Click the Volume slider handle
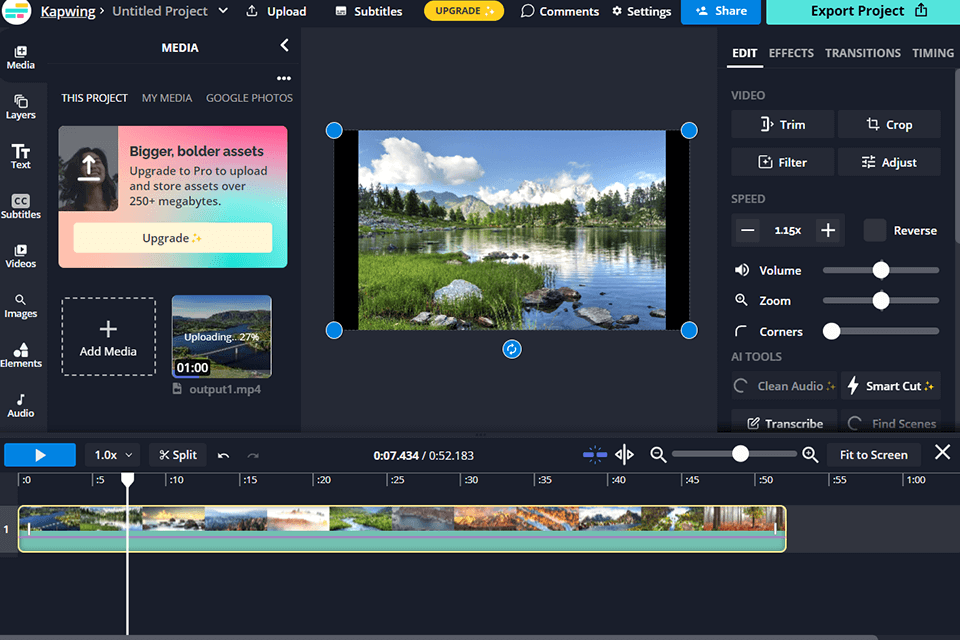Screen dimensions: 960x640 (x=880, y=270)
